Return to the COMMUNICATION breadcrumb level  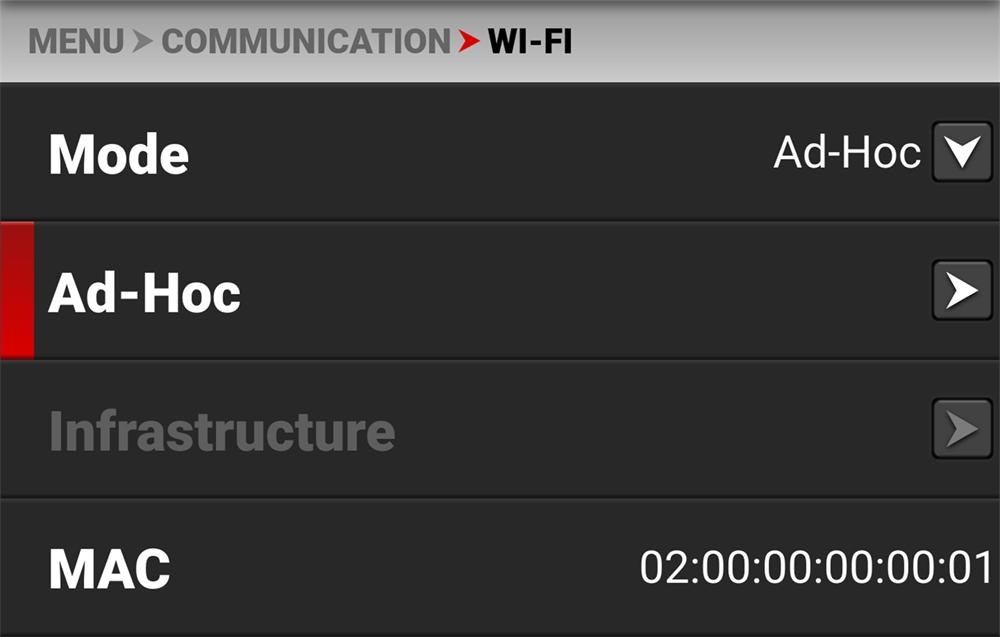(306, 41)
